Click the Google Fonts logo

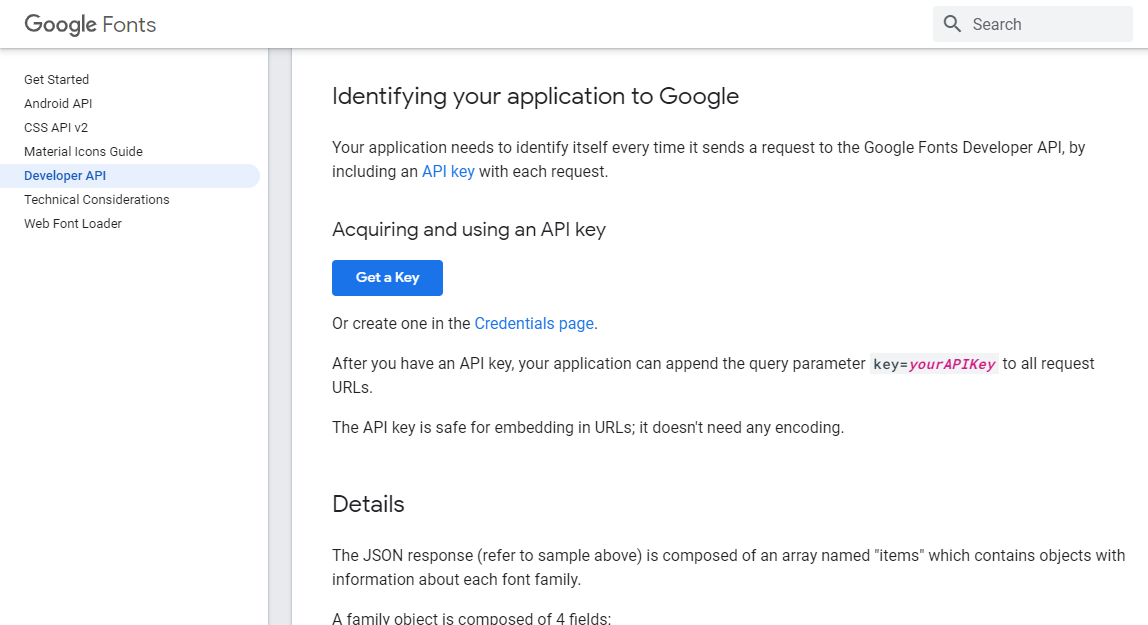(x=90, y=24)
